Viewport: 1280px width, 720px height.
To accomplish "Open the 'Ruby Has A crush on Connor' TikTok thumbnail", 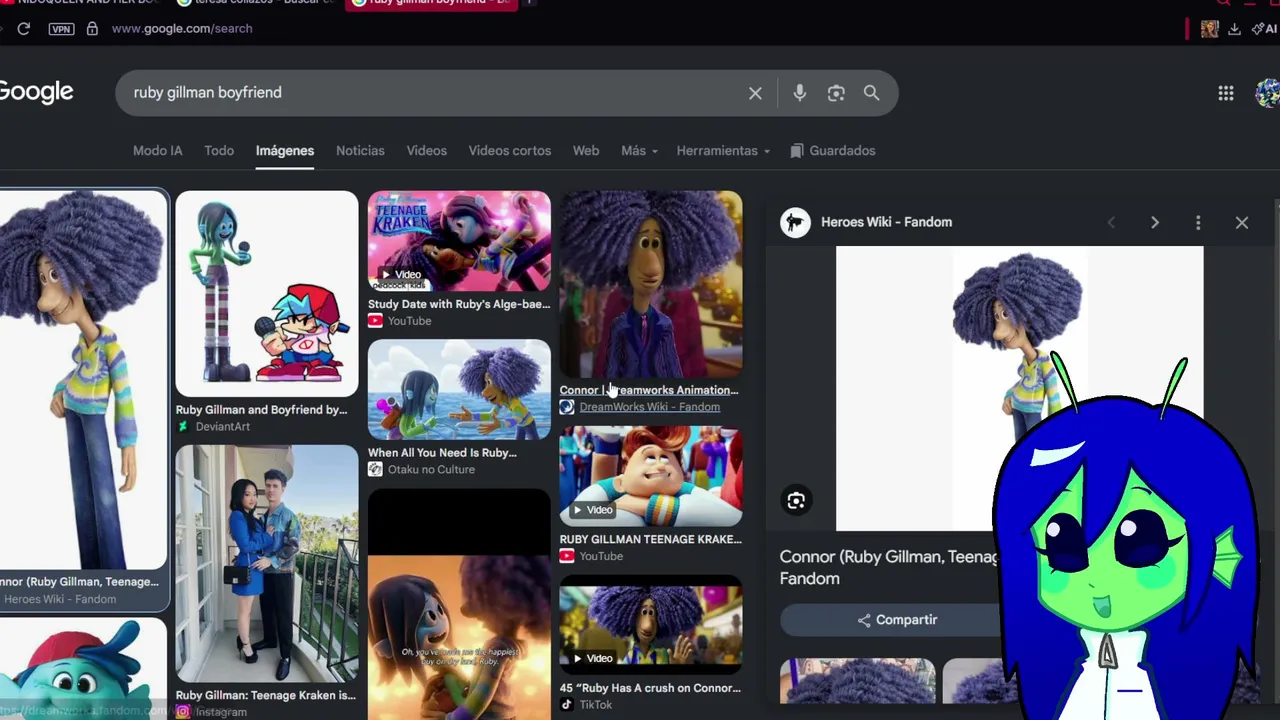I will click(x=651, y=625).
